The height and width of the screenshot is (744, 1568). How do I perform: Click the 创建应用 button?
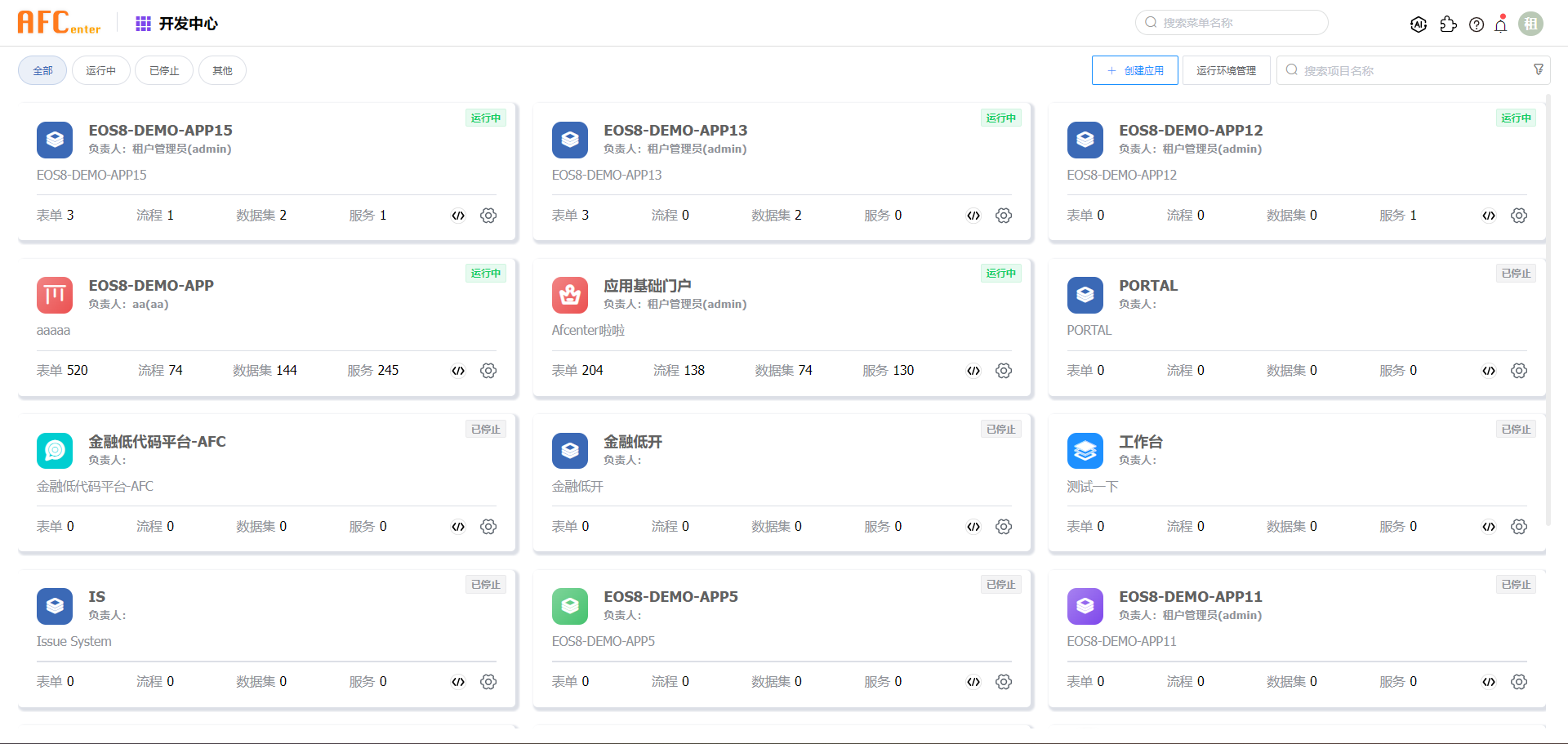(1135, 71)
